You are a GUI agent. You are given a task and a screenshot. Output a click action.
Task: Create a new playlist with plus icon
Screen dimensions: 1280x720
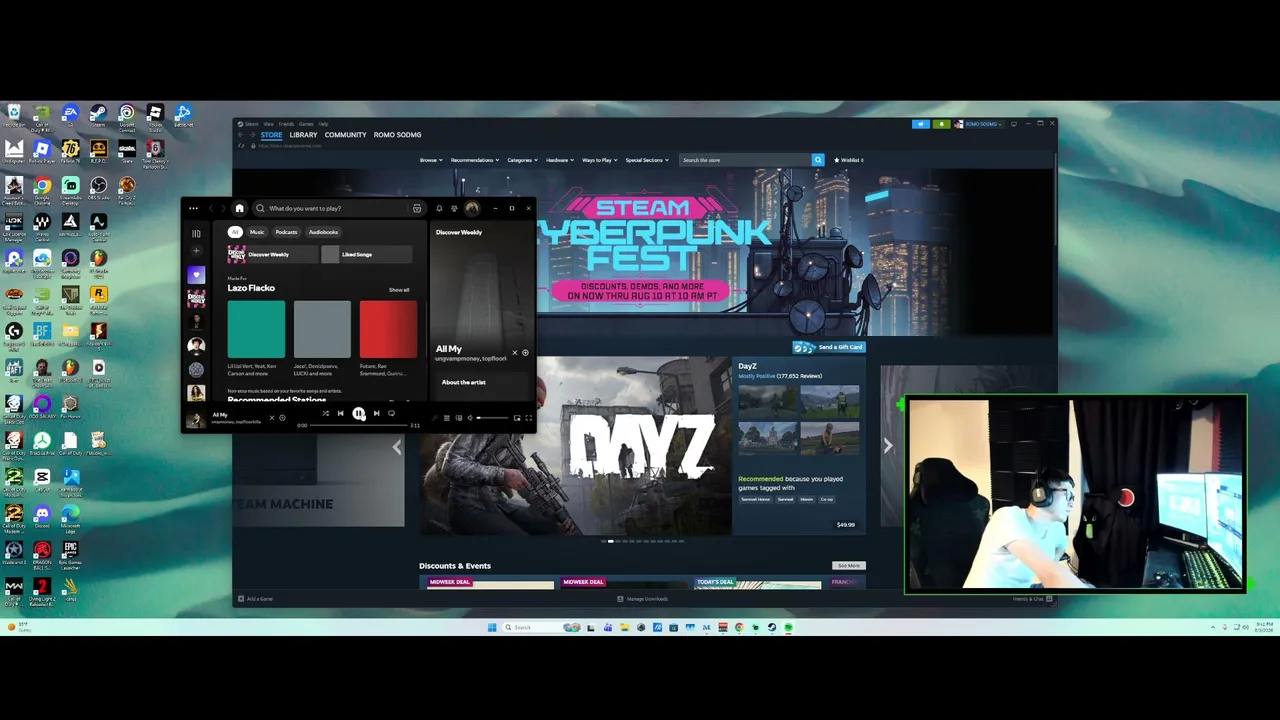196,251
